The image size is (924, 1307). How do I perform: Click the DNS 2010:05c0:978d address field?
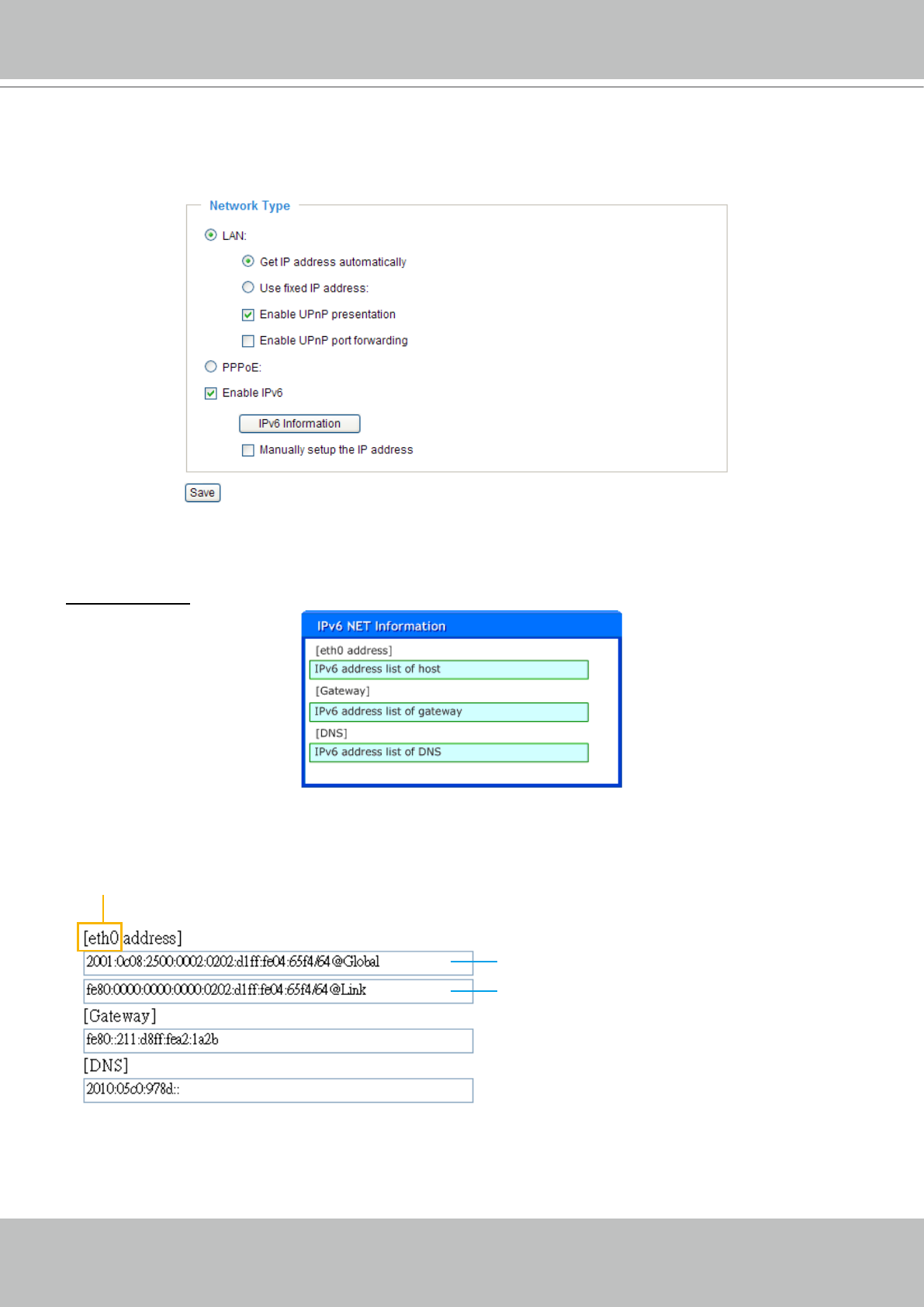[x=278, y=1090]
